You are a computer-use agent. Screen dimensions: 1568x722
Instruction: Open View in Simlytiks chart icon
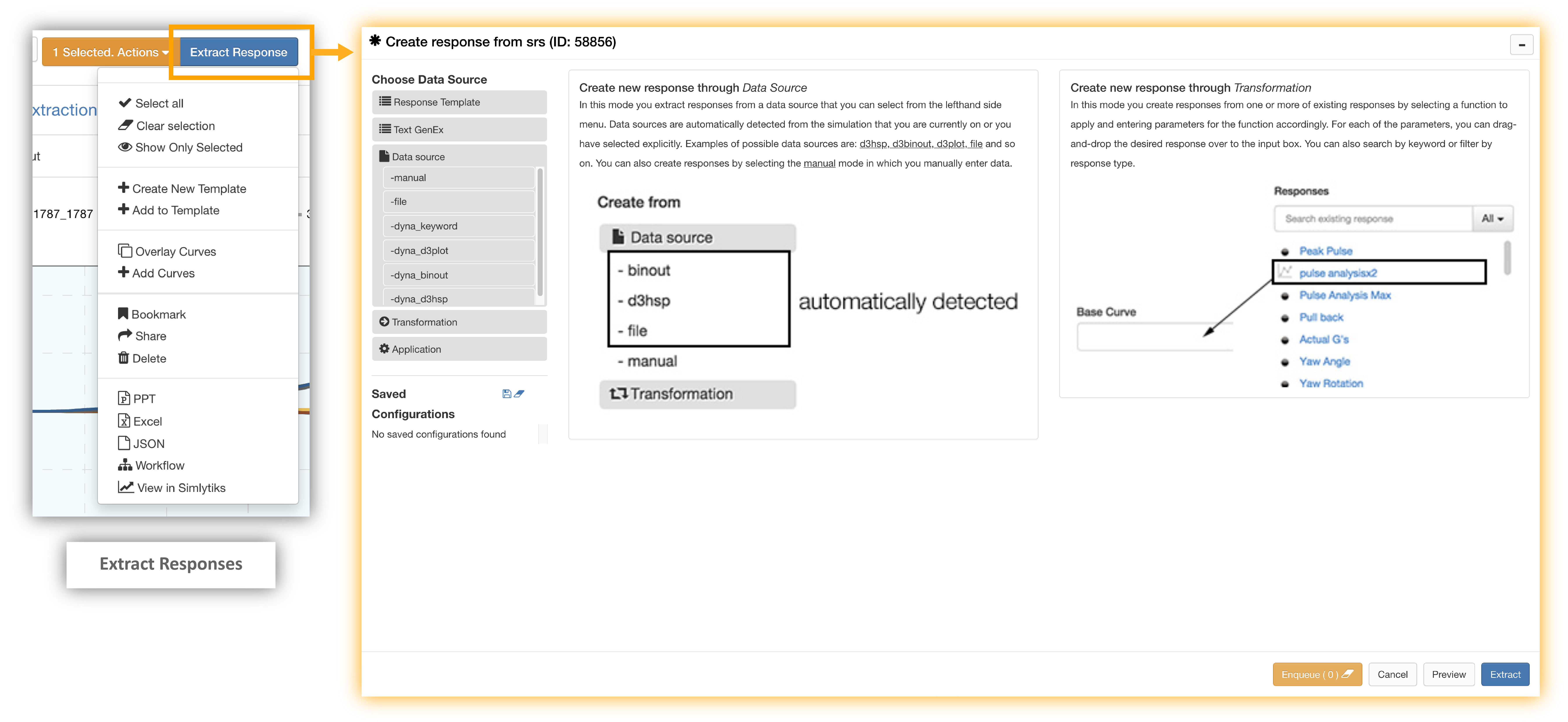click(x=126, y=487)
